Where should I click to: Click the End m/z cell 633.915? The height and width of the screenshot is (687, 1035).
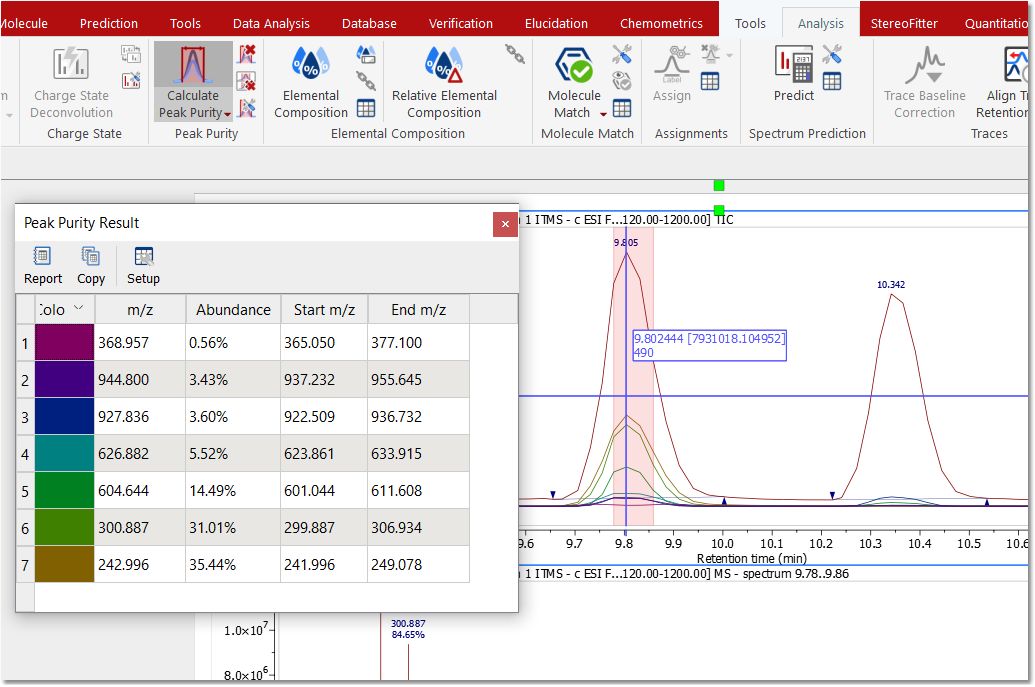click(418, 453)
